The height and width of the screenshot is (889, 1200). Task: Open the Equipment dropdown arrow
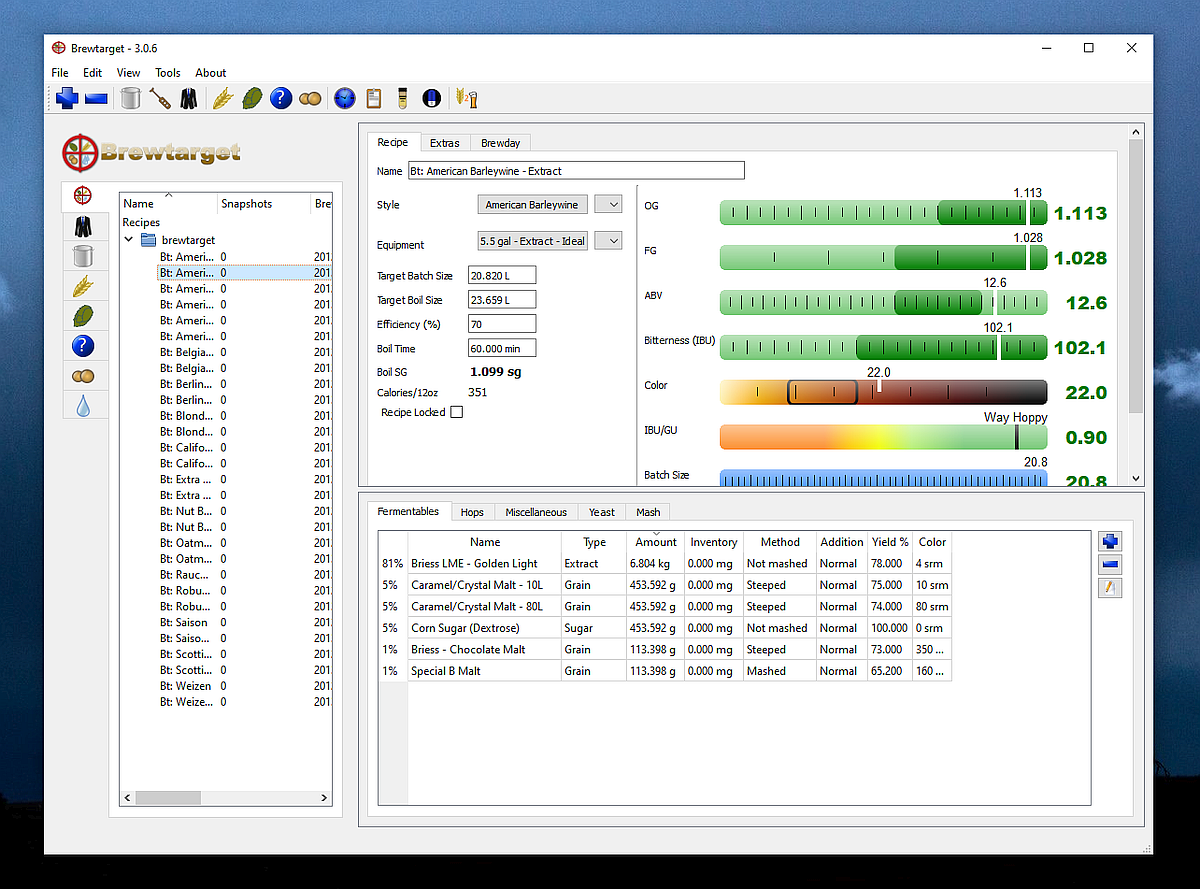point(608,241)
